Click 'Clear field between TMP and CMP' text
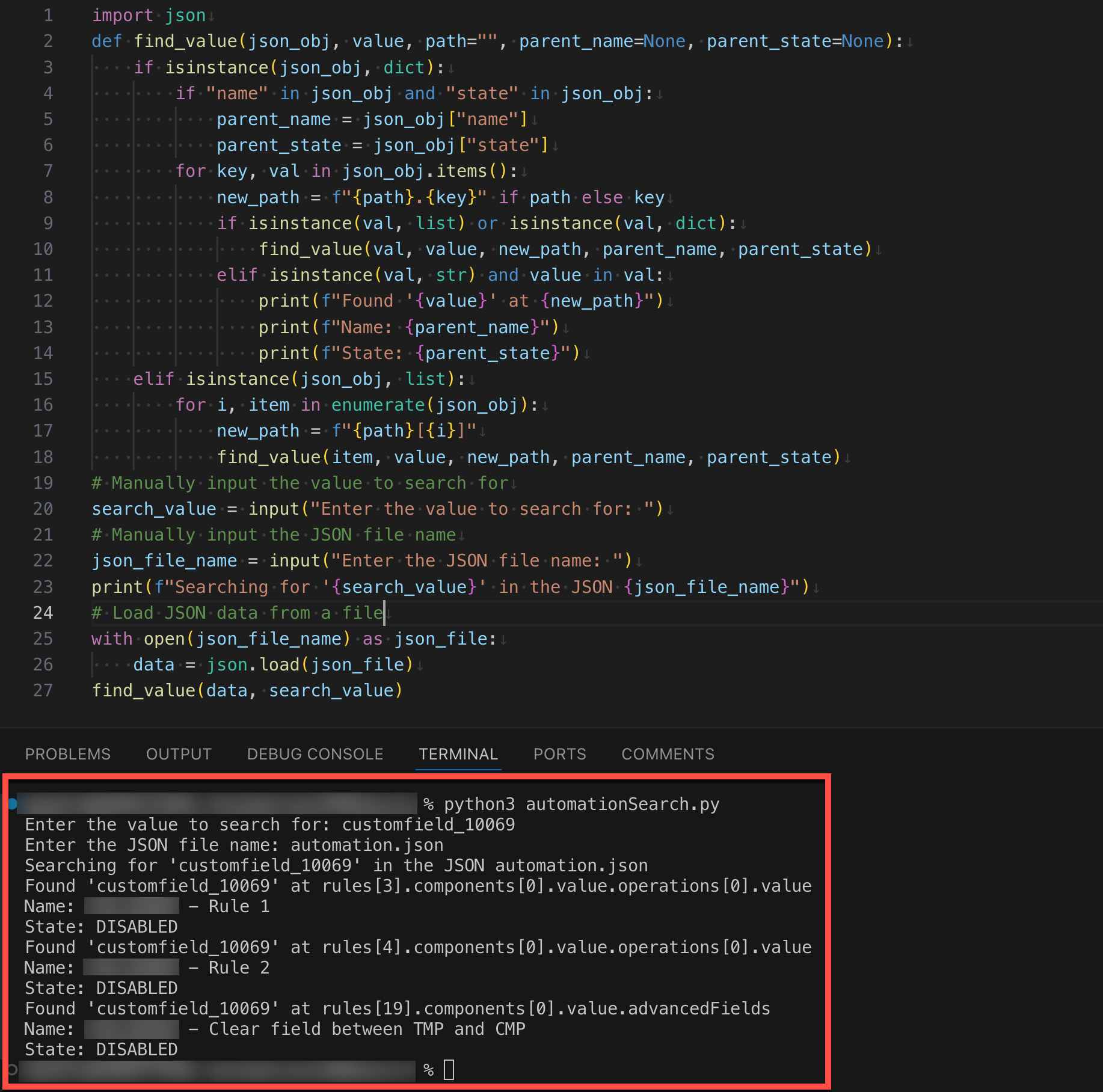The height and width of the screenshot is (1092, 1103). point(367,1029)
